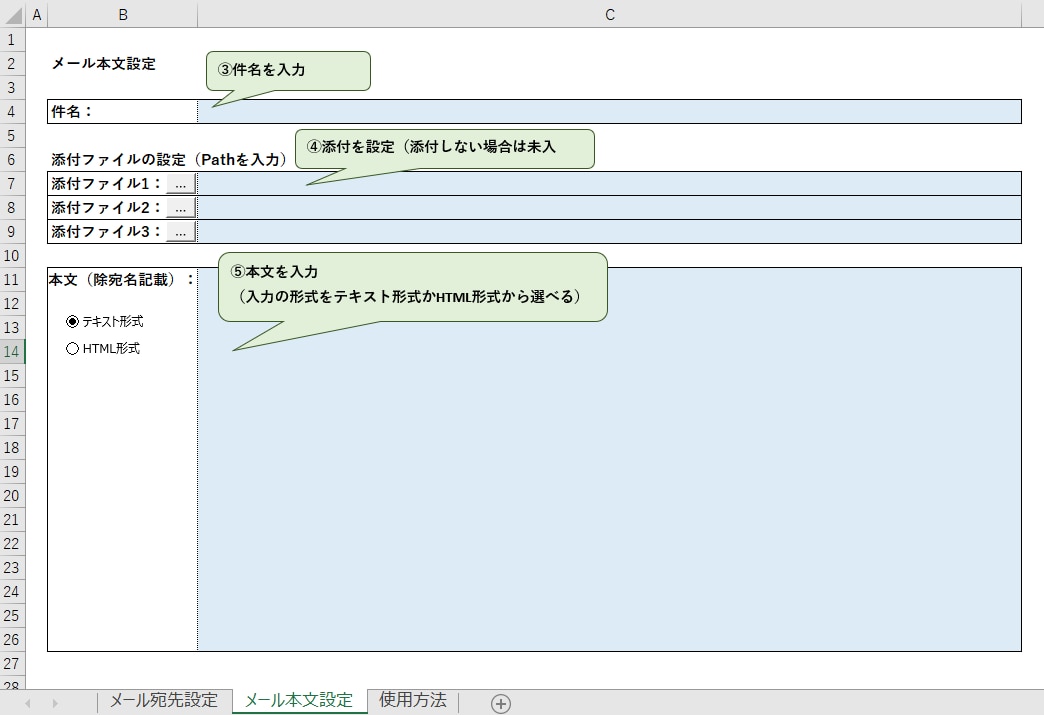Select the HTML形式 radio button
The image size is (1044, 715).
click(x=73, y=348)
